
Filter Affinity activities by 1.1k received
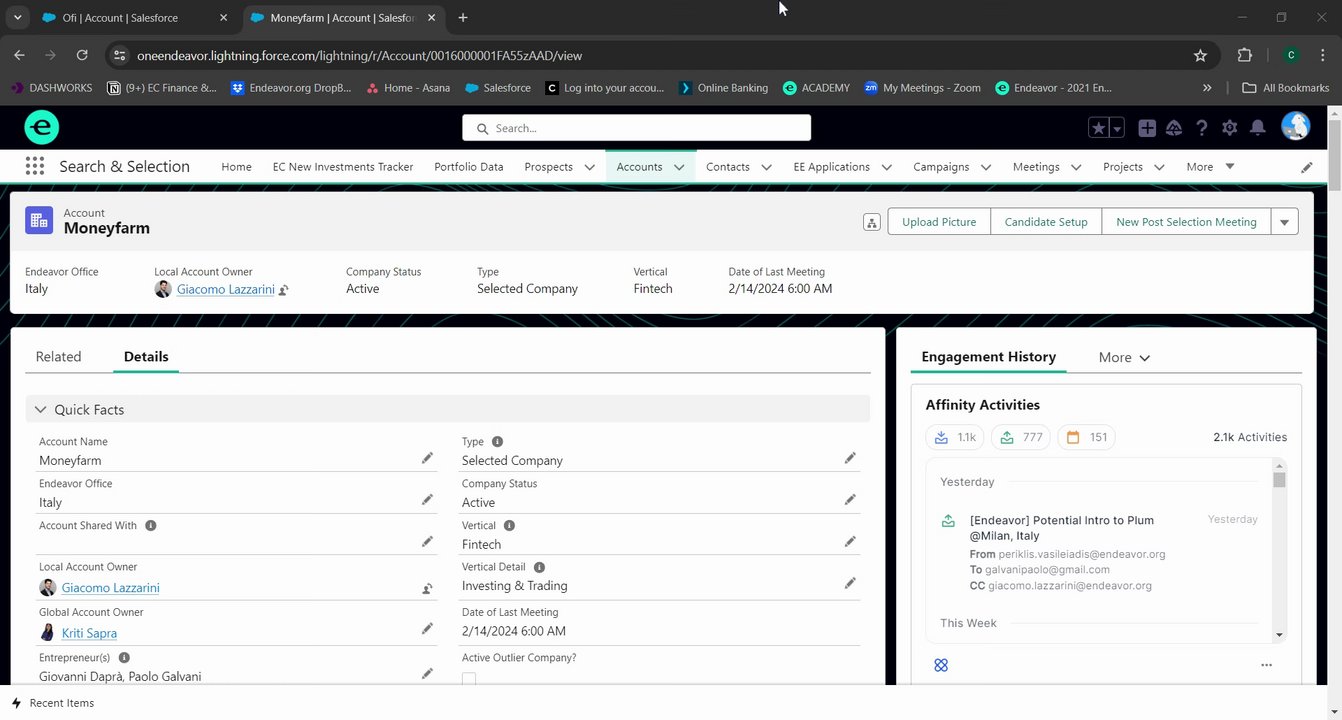point(955,437)
